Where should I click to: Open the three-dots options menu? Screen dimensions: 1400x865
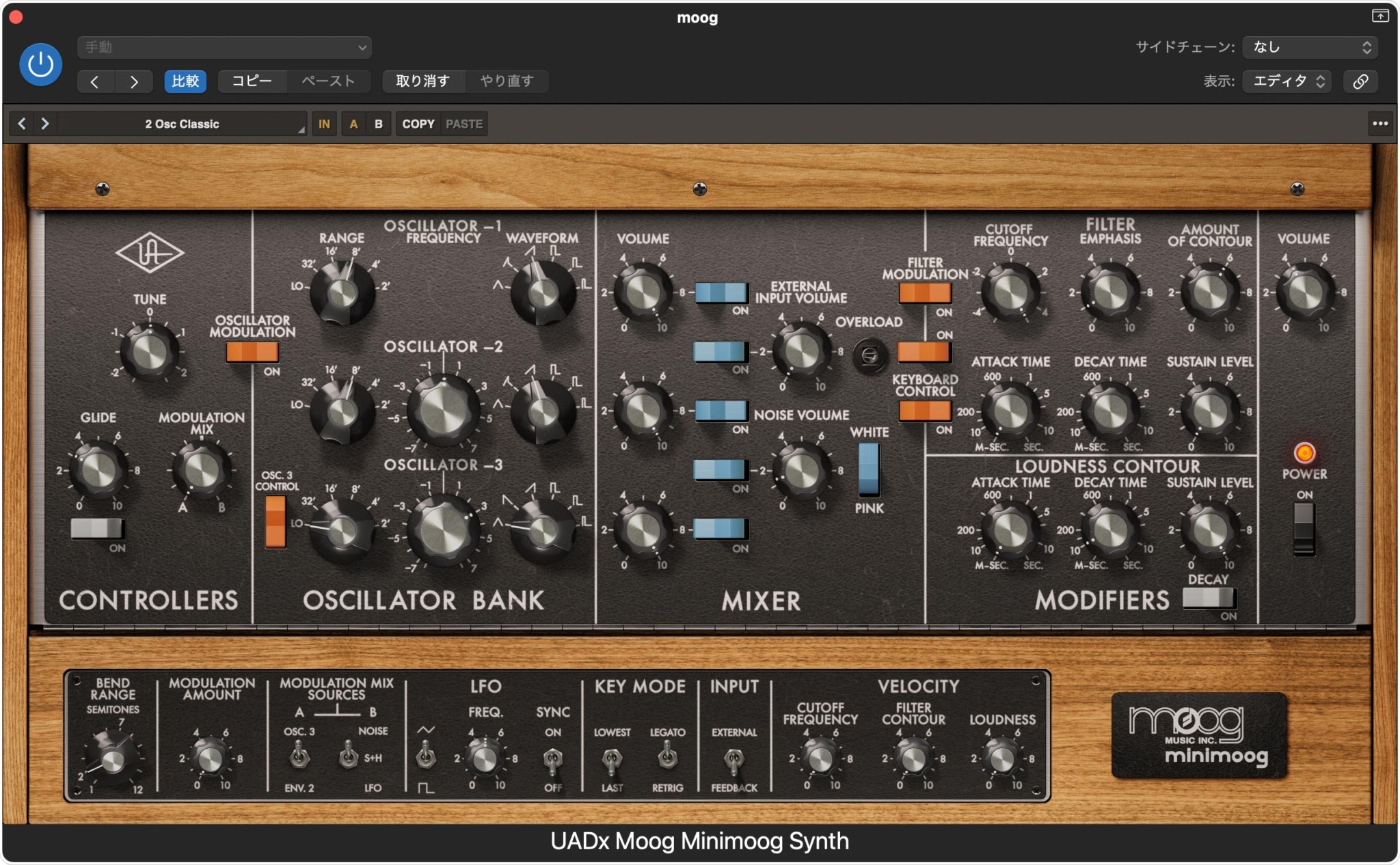click(1379, 124)
